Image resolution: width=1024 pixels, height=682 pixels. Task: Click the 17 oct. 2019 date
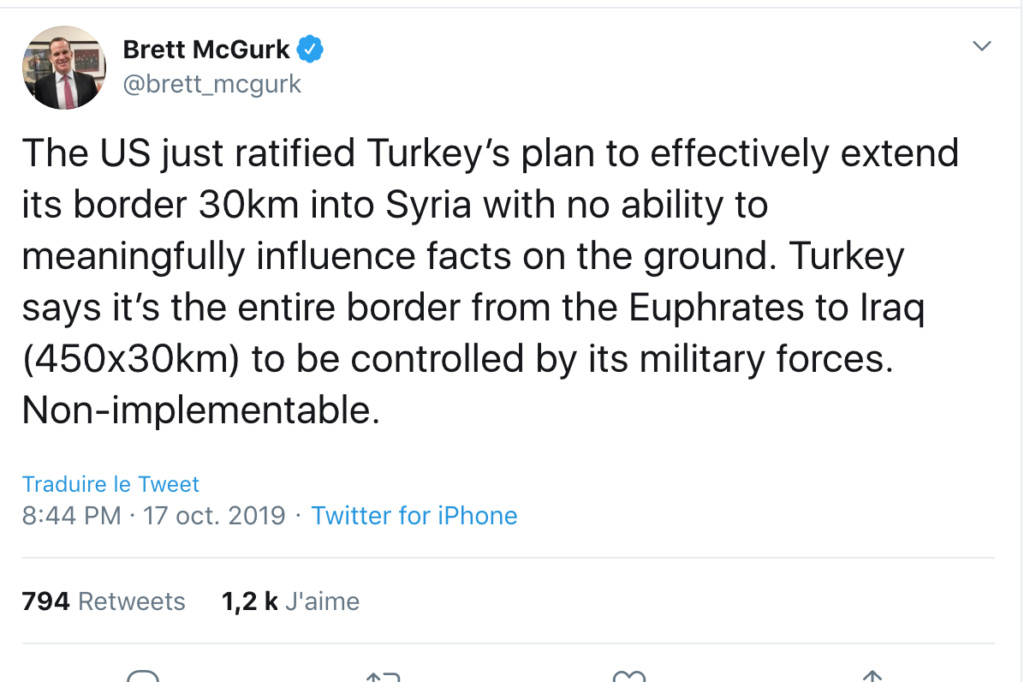(x=214, y=515)
